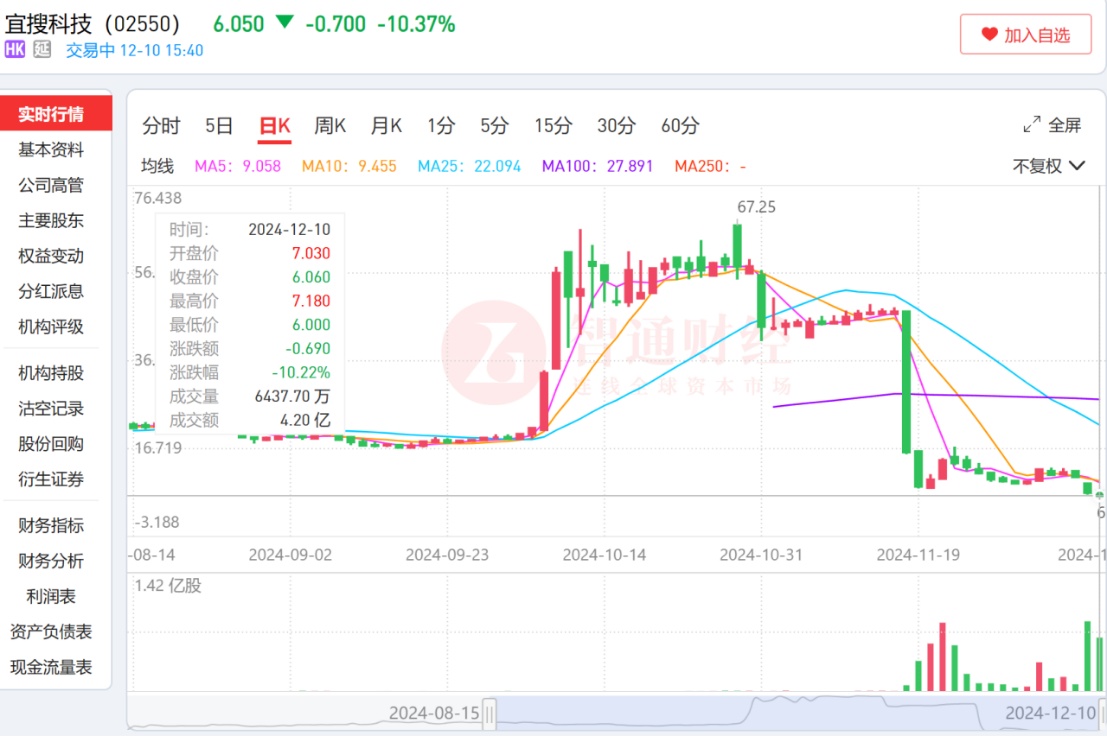Viewport: 1107px width, 737px height.
Task: Click the right range slider handle at 2024-12-10
Action: click(1103, 713)
